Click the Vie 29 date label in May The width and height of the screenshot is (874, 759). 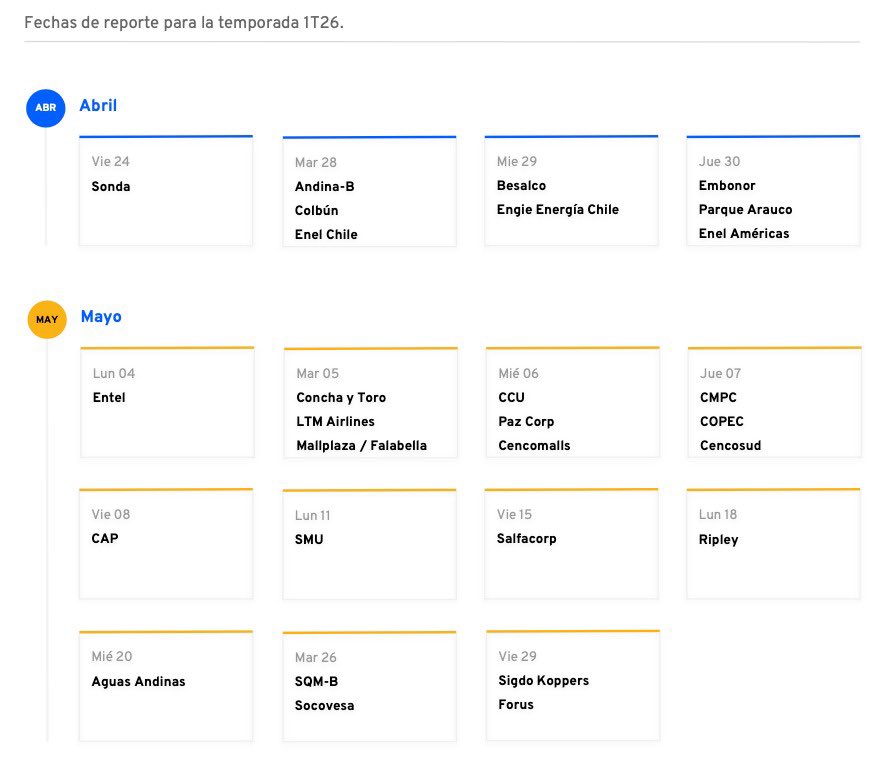[x=517, y=656]
